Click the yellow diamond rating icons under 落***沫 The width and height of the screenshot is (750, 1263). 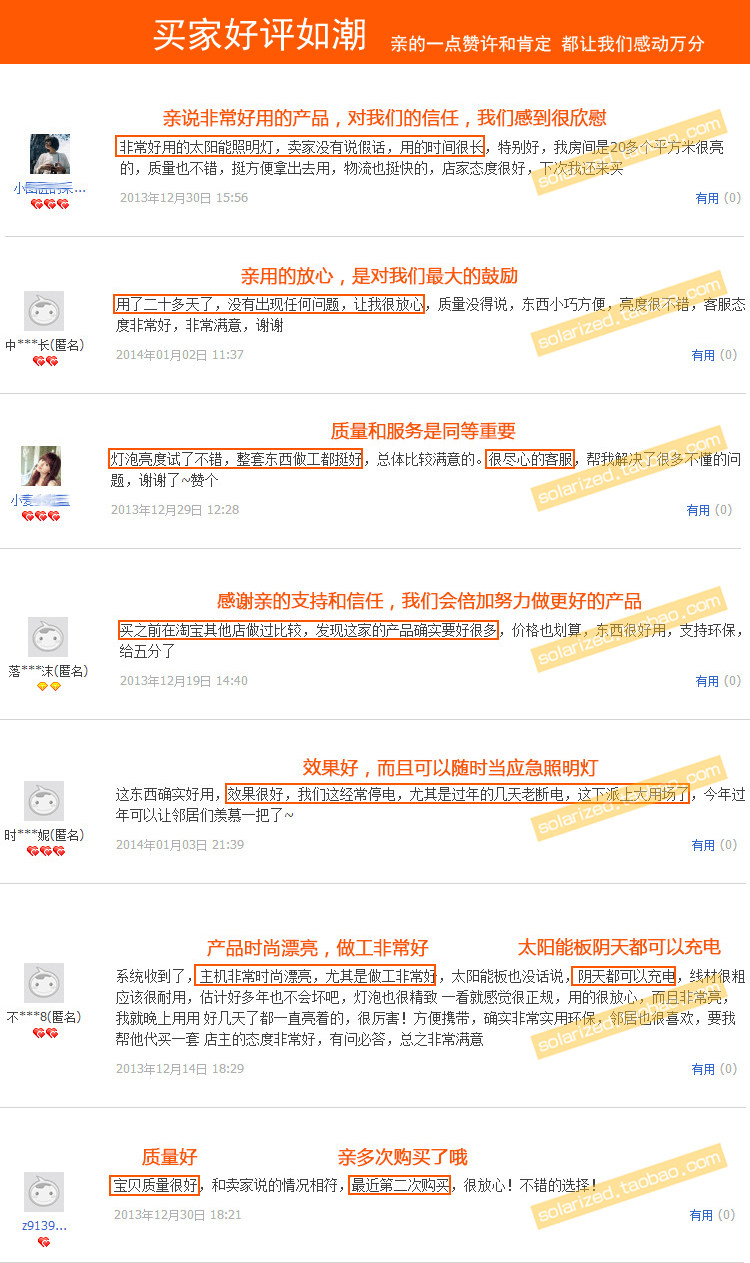(x=49, y=687)
